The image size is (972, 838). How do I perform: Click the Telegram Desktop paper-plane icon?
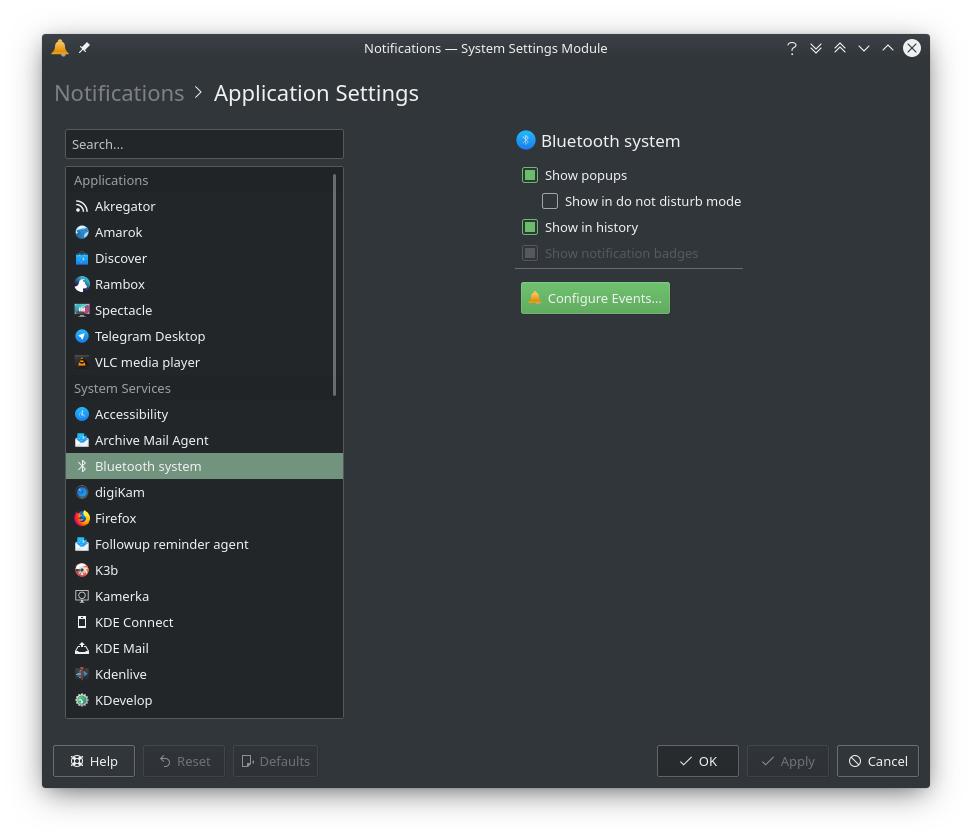[82, 337]
